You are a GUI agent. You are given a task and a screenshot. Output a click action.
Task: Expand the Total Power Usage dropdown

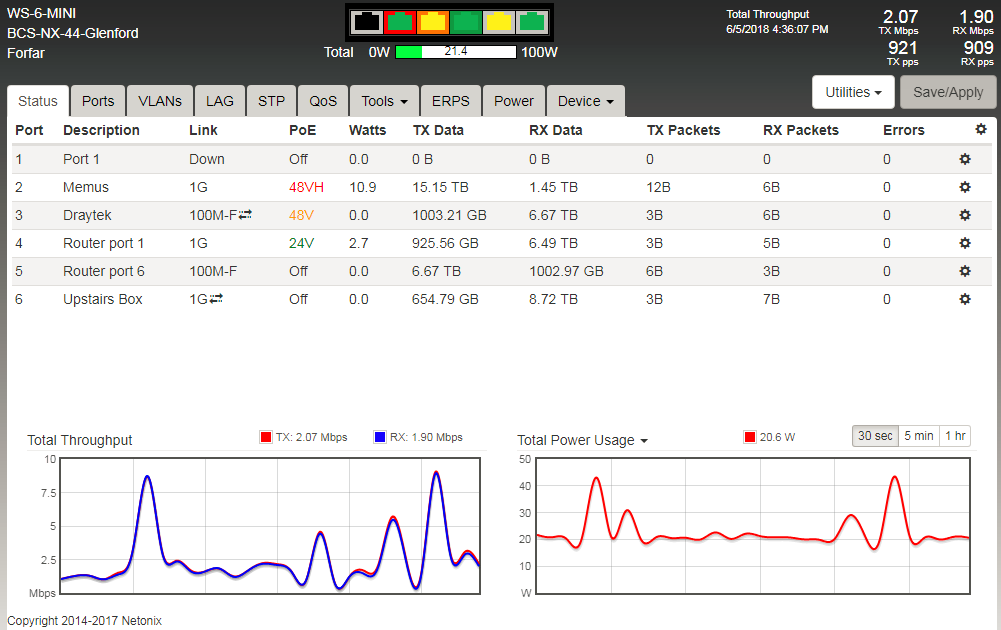pos(583,441)
